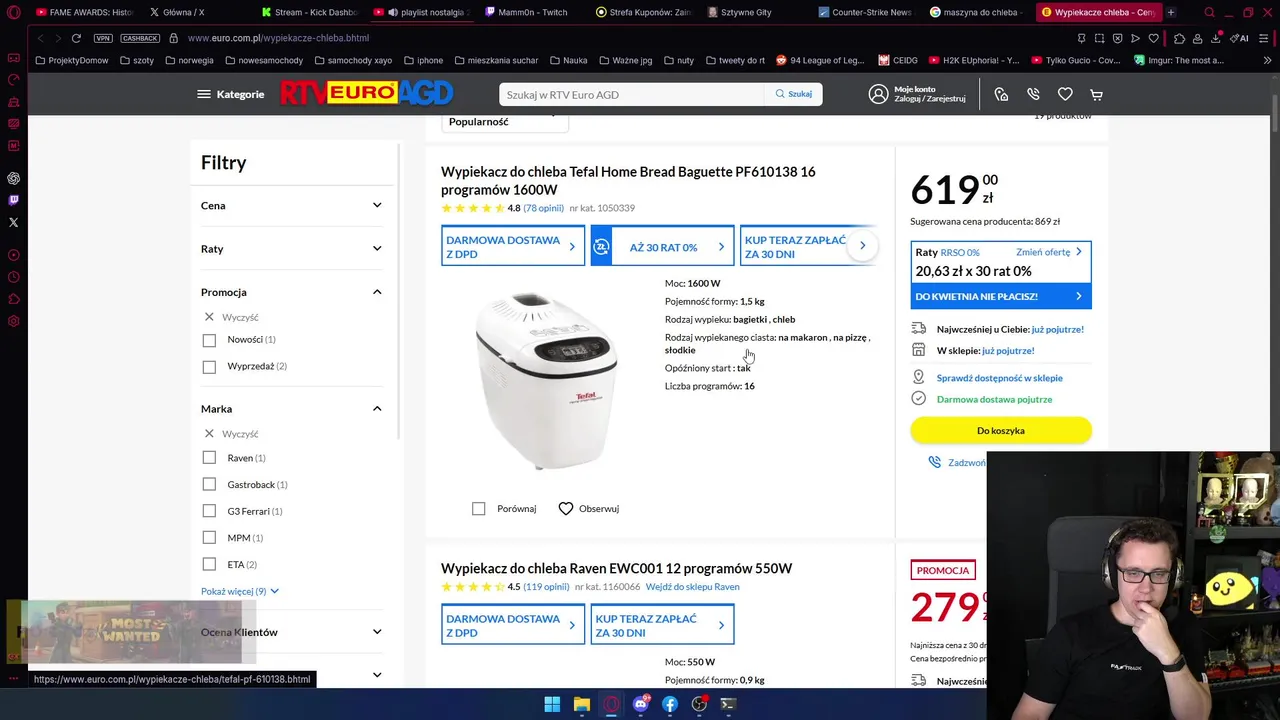The height and width of the screenshot is (720, 1280).
Task: Open Twitch in Opera sidebar
Action: [13, 200]
